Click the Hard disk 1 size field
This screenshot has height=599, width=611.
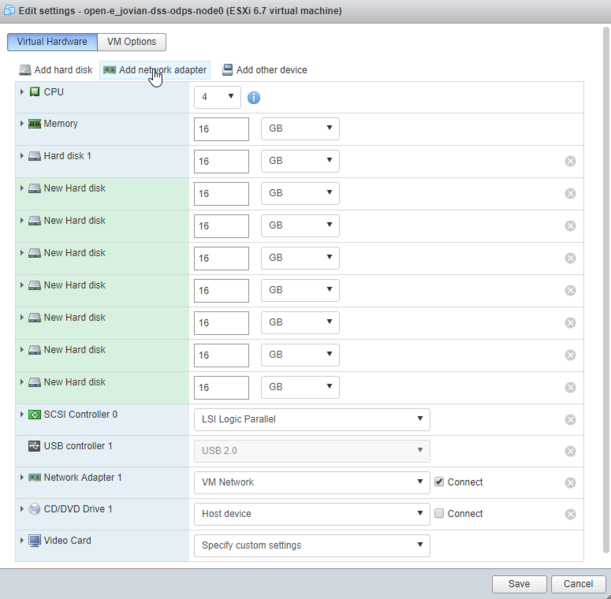click(x=221, y=161)
